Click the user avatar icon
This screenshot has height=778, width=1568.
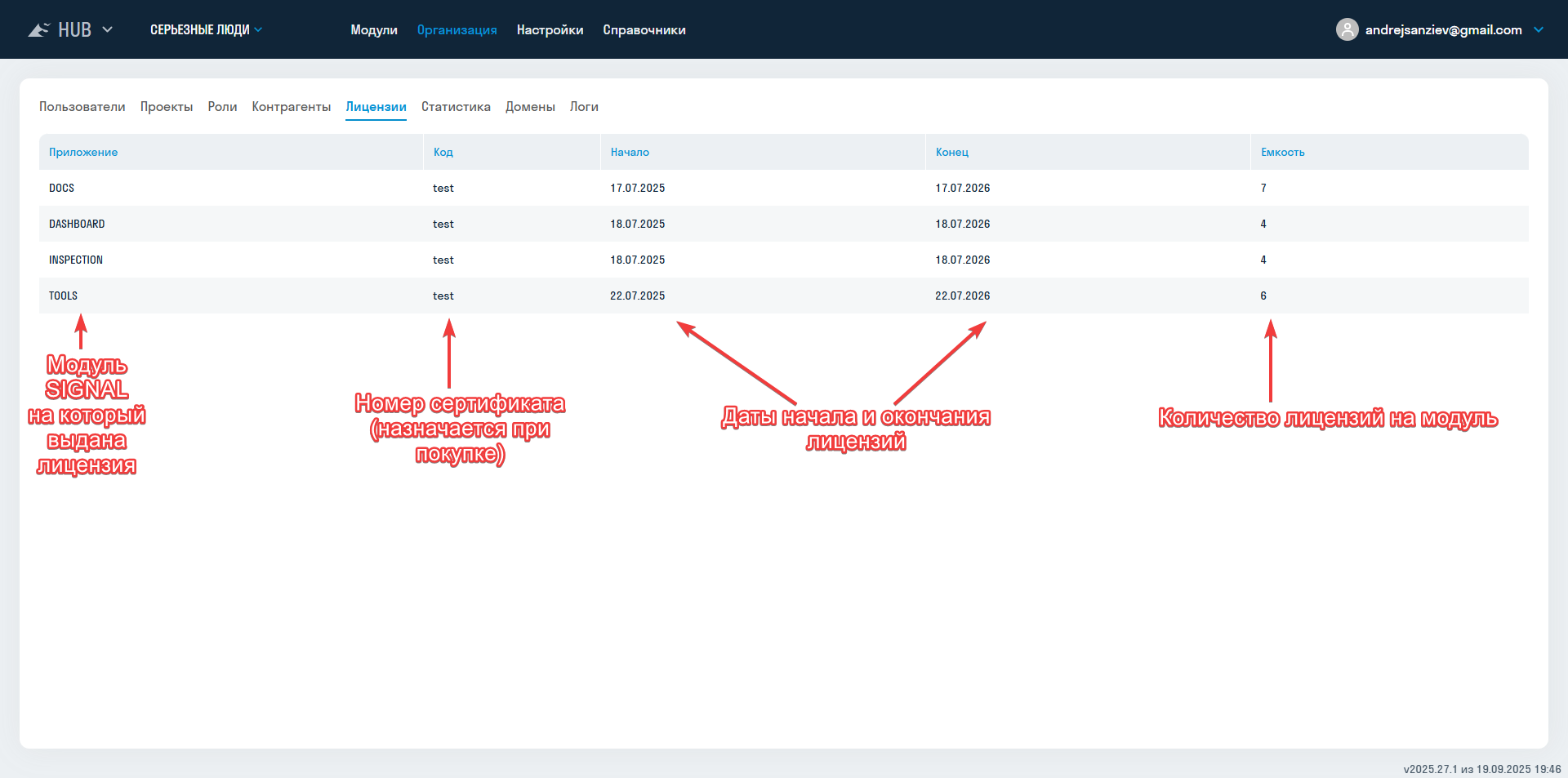(x=1347, y=29)
